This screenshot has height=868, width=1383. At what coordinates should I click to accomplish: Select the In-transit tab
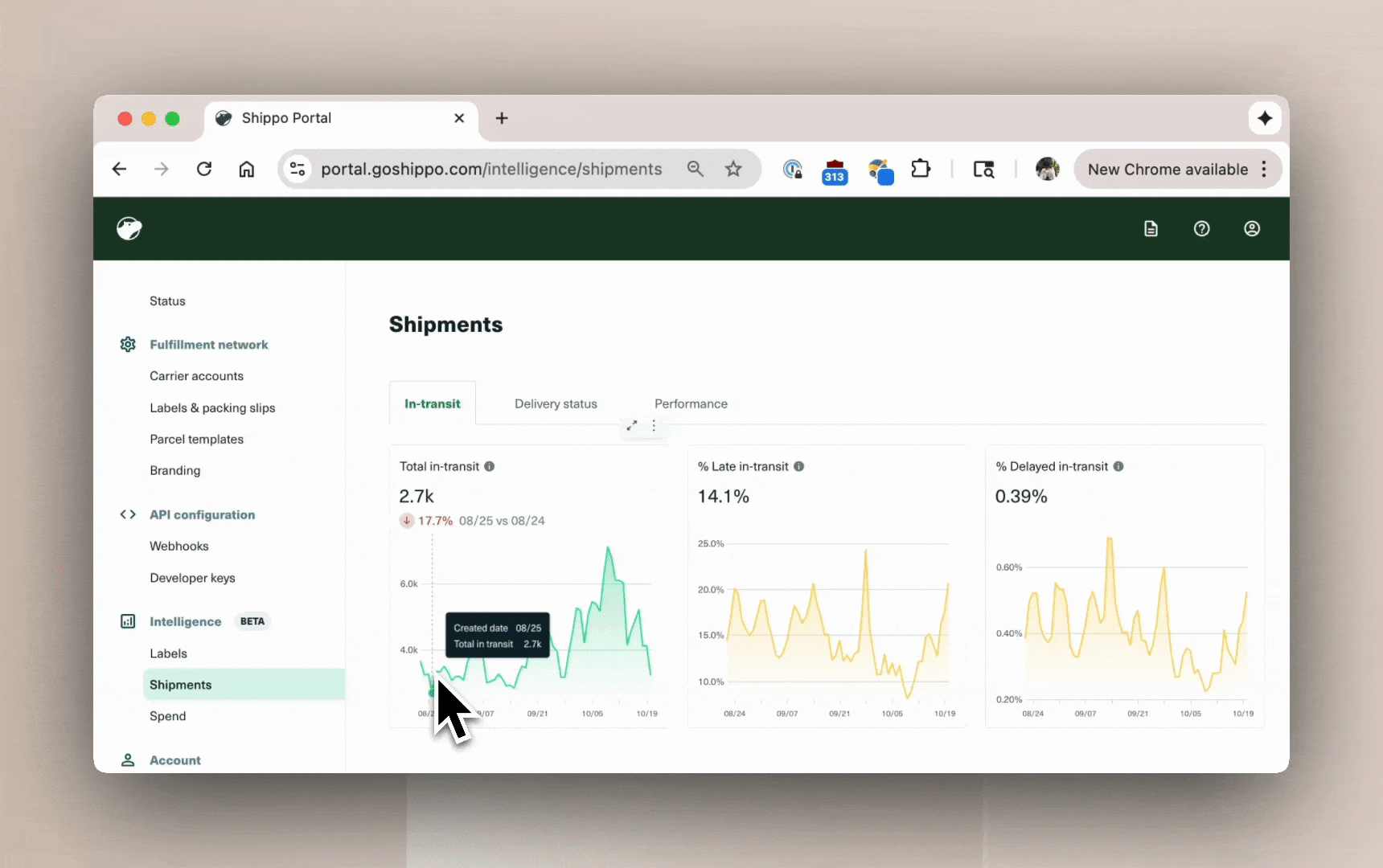(x=433, y=403)
